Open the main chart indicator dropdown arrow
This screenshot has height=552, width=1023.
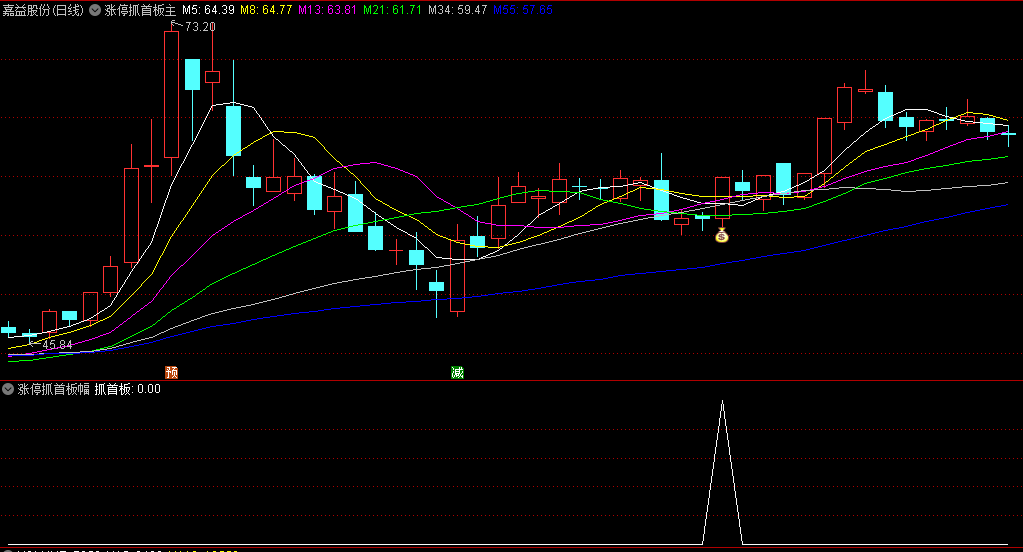coord(95,10)
